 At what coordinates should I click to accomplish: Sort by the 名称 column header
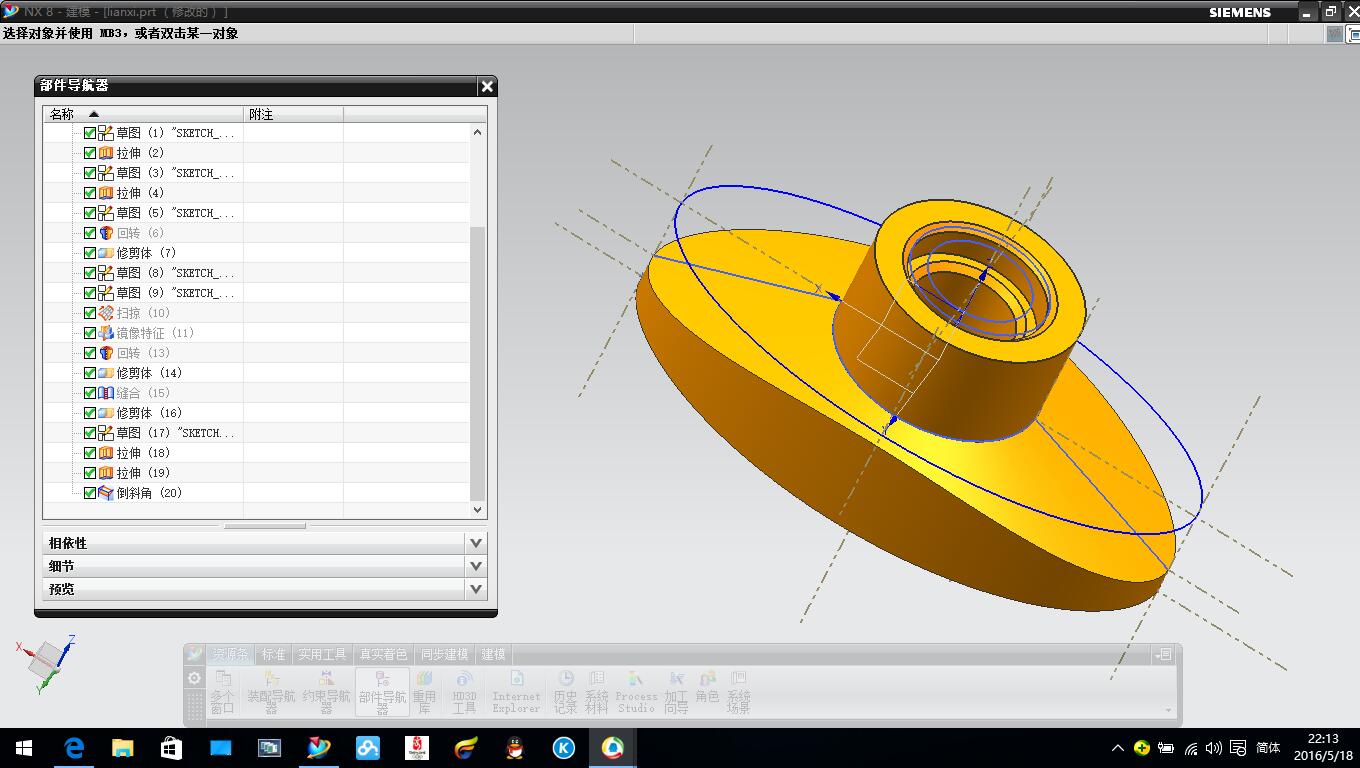143,114
